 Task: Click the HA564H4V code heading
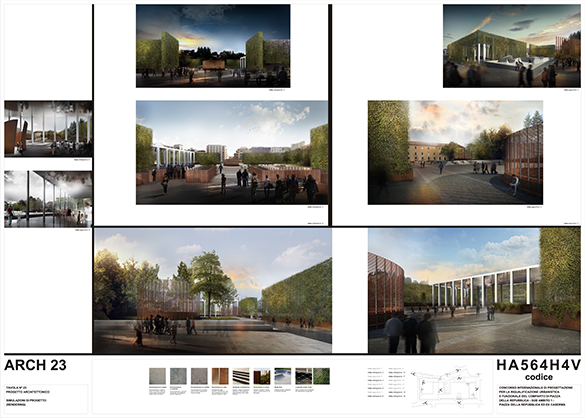[539, 365]
